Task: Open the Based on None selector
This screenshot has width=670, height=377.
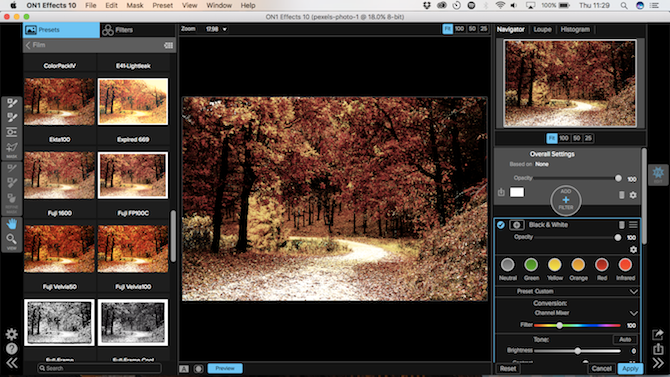Action: [x=542, y=164]
